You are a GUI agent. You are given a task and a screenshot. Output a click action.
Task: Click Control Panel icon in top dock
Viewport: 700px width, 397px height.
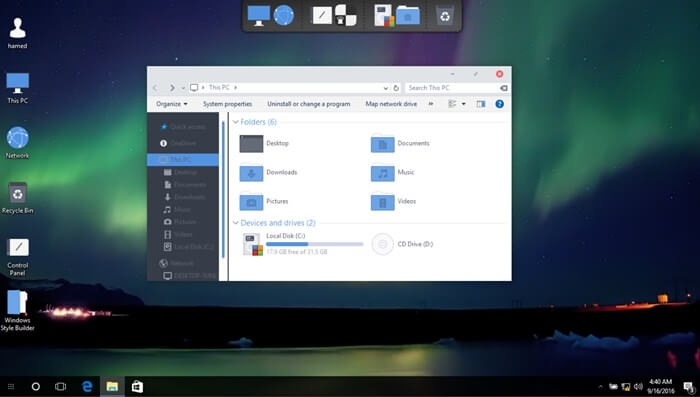[321, 16]
